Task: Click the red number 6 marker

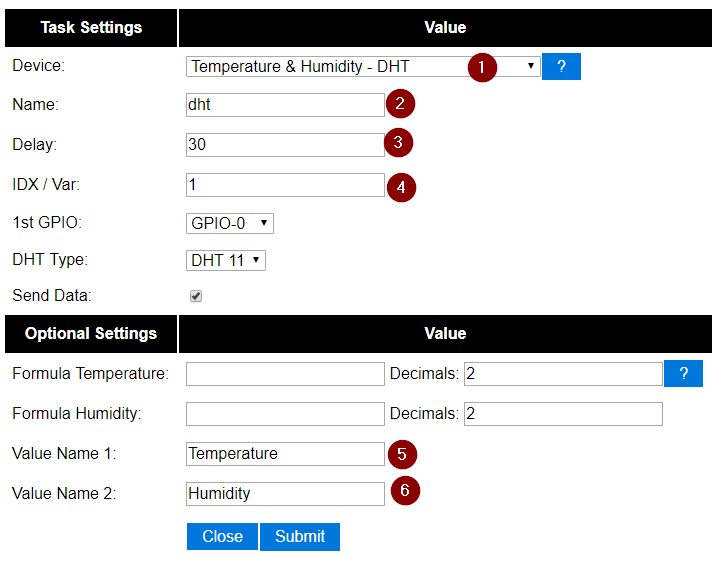Action: pyautogui.click(x=404, y=492)
